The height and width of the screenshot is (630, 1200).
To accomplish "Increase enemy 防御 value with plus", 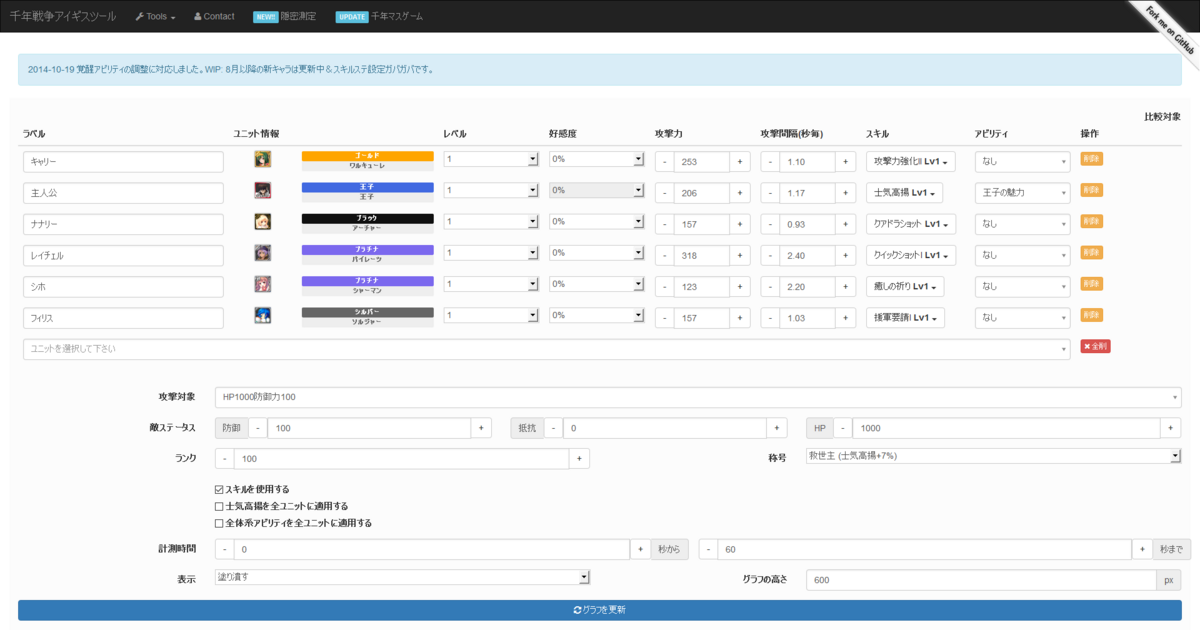I will click(x=481, y=428).
